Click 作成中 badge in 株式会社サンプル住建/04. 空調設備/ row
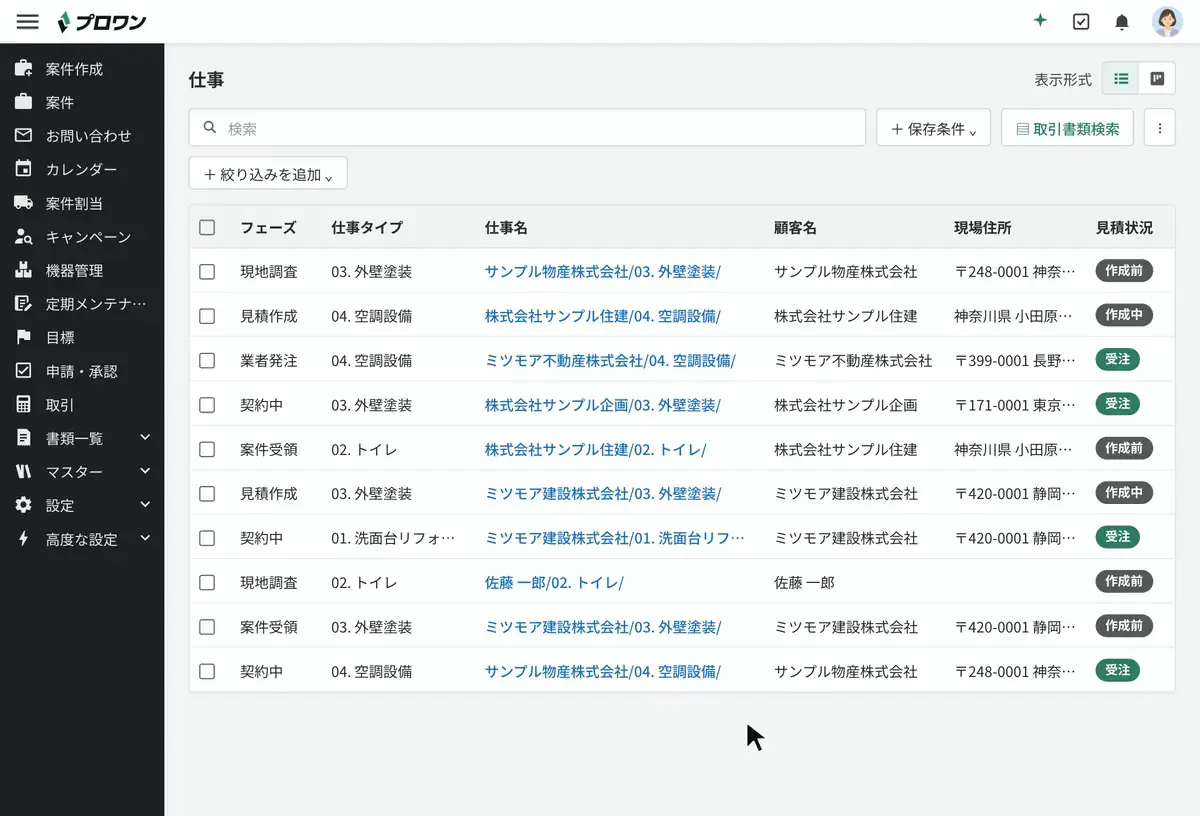 click(x=1124, y=315)
